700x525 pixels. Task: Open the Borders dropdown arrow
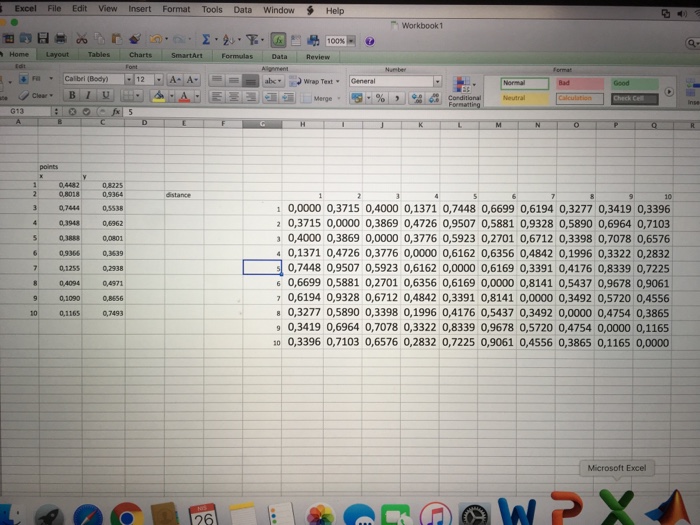coord(138,96)
